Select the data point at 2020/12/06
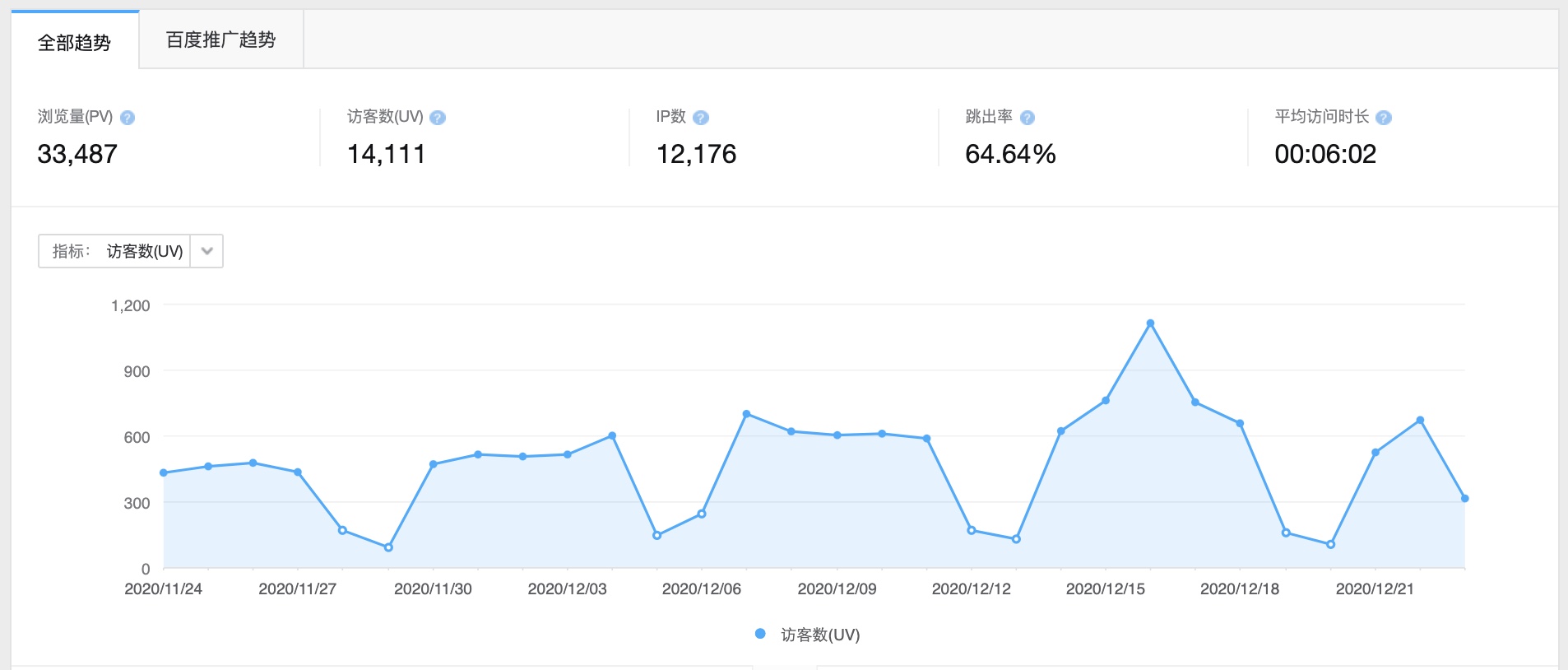 (702, 514)
